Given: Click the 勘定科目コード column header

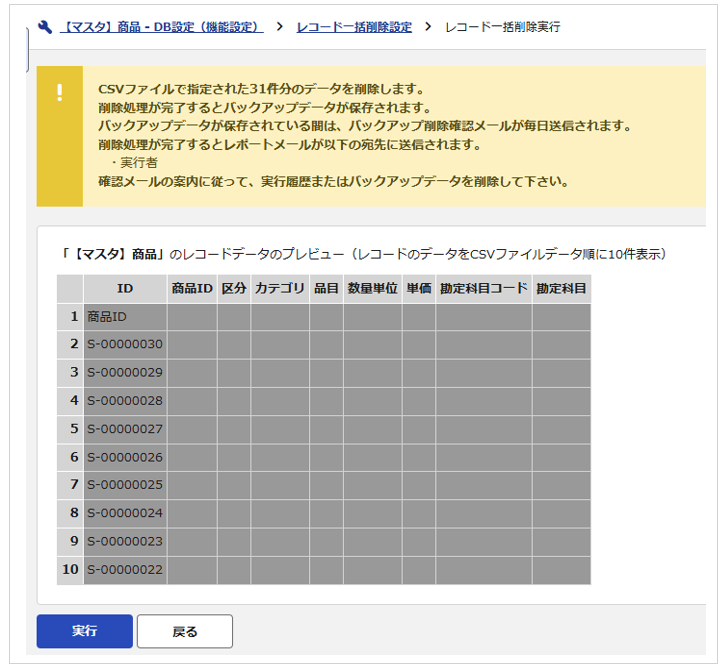Looking at the screenshot, I should pyautogui.click(x=484, y=289).
